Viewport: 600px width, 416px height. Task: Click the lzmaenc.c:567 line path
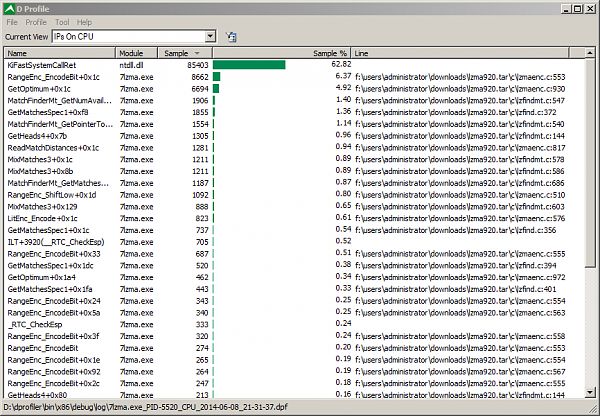[x=460, y=372]
